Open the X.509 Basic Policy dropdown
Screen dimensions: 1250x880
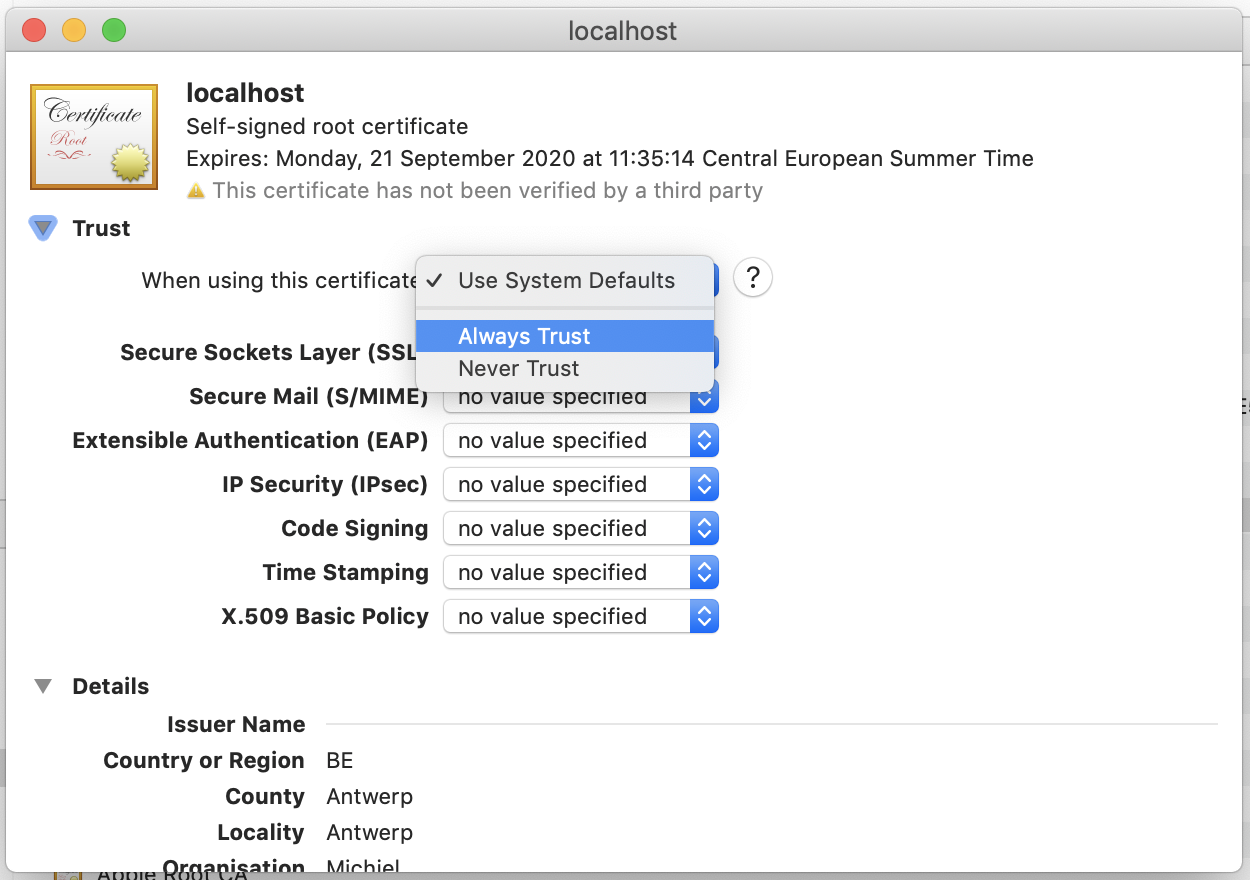581,616
